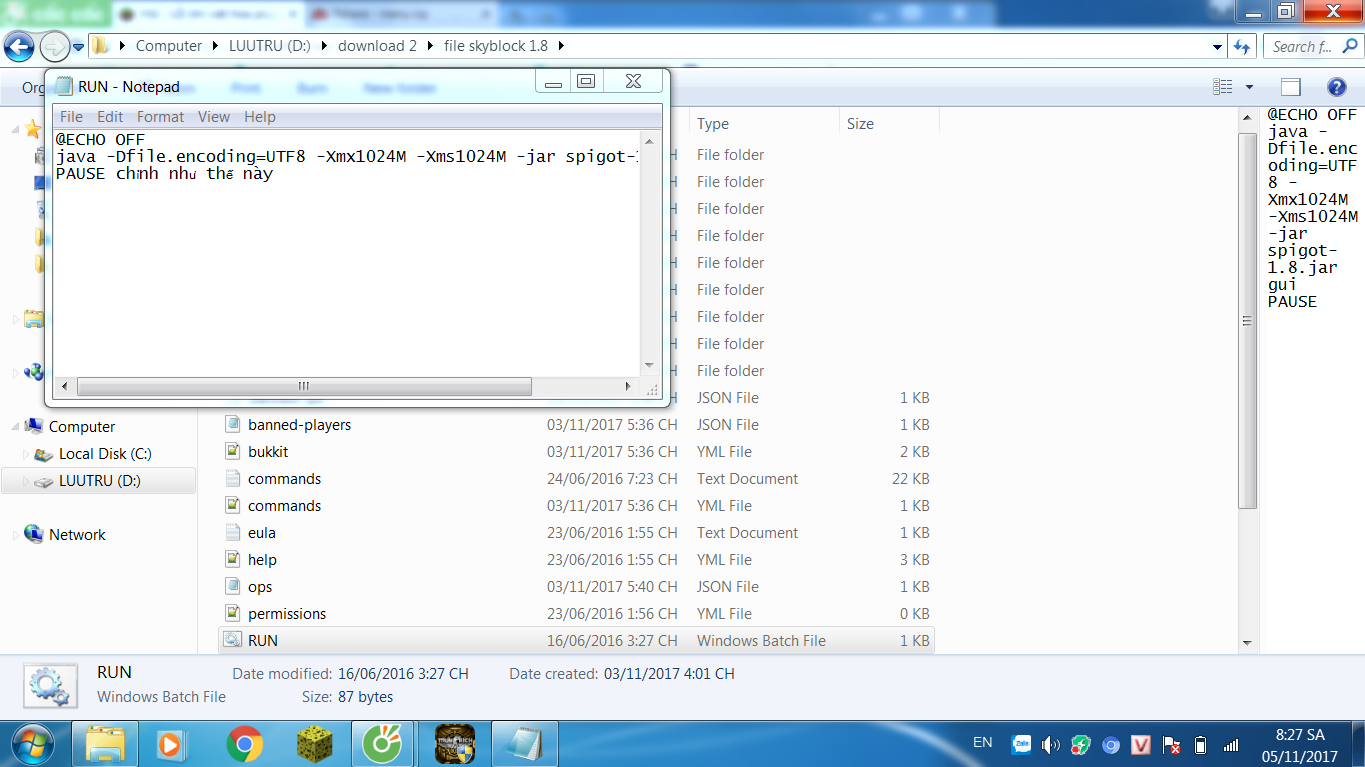The image size is (1365, 767).
Task: Select the eula text file
Action: tap(577, 533)
